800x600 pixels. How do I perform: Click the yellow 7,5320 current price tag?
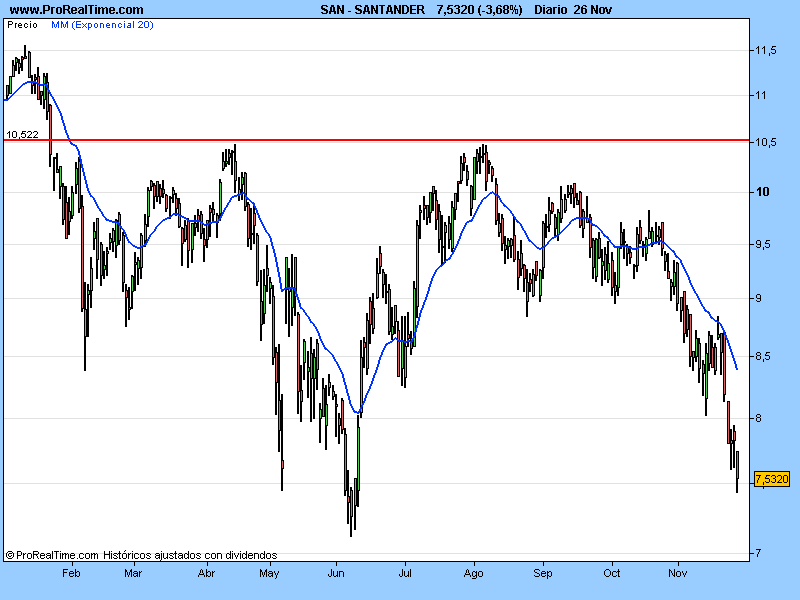tap(771, 479)
